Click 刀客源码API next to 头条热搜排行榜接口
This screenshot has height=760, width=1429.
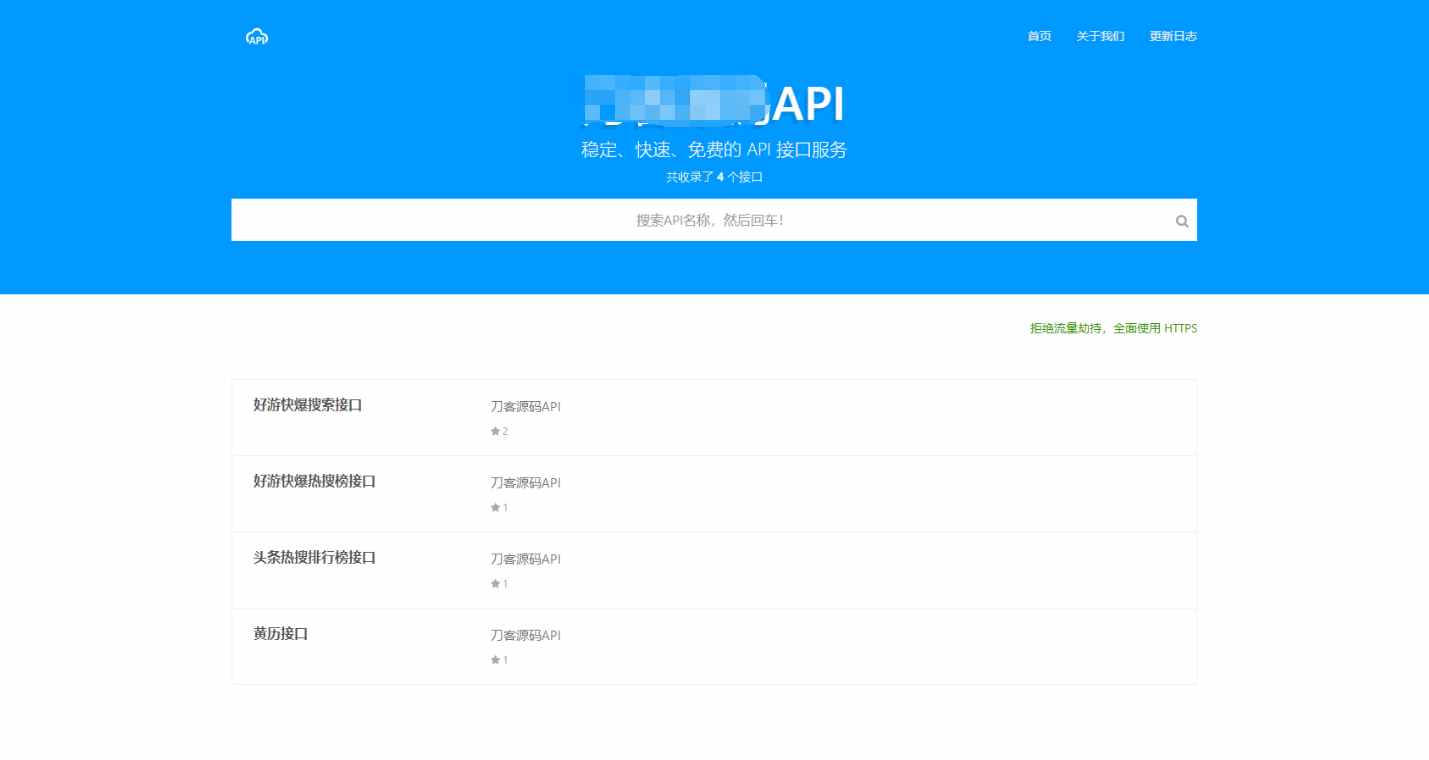pos(524,559)
